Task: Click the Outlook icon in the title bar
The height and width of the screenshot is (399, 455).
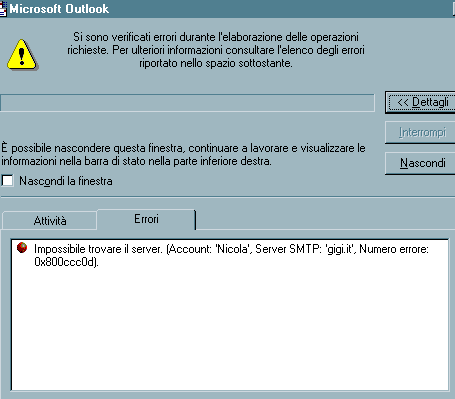Action: [x=3, y=9]
